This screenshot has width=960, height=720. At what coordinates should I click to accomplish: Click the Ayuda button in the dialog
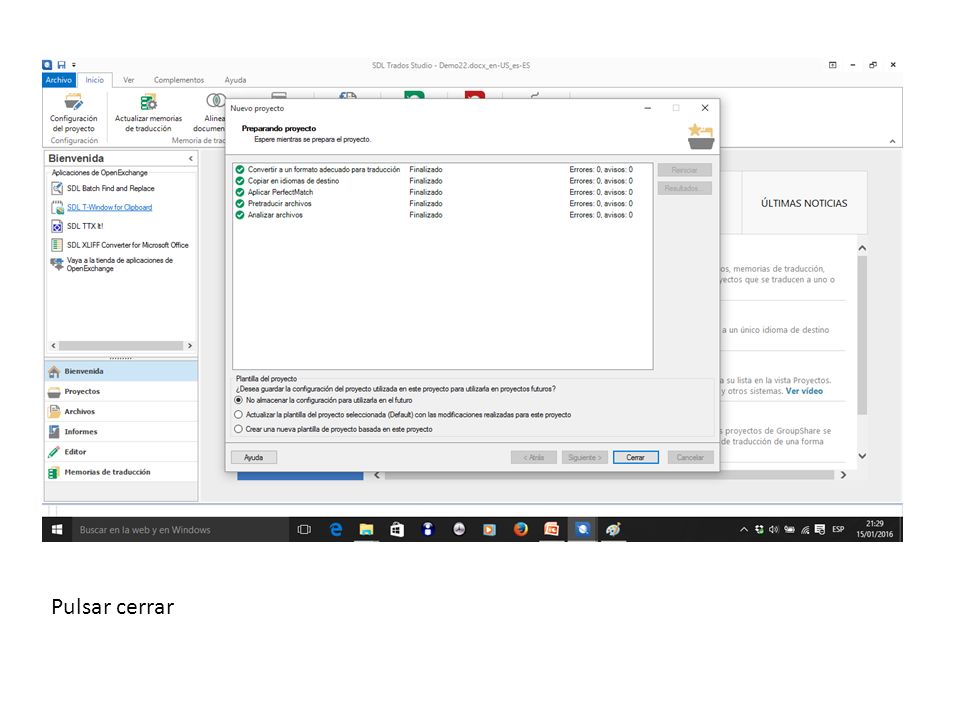pyautogui.click(x=253, y=457)
